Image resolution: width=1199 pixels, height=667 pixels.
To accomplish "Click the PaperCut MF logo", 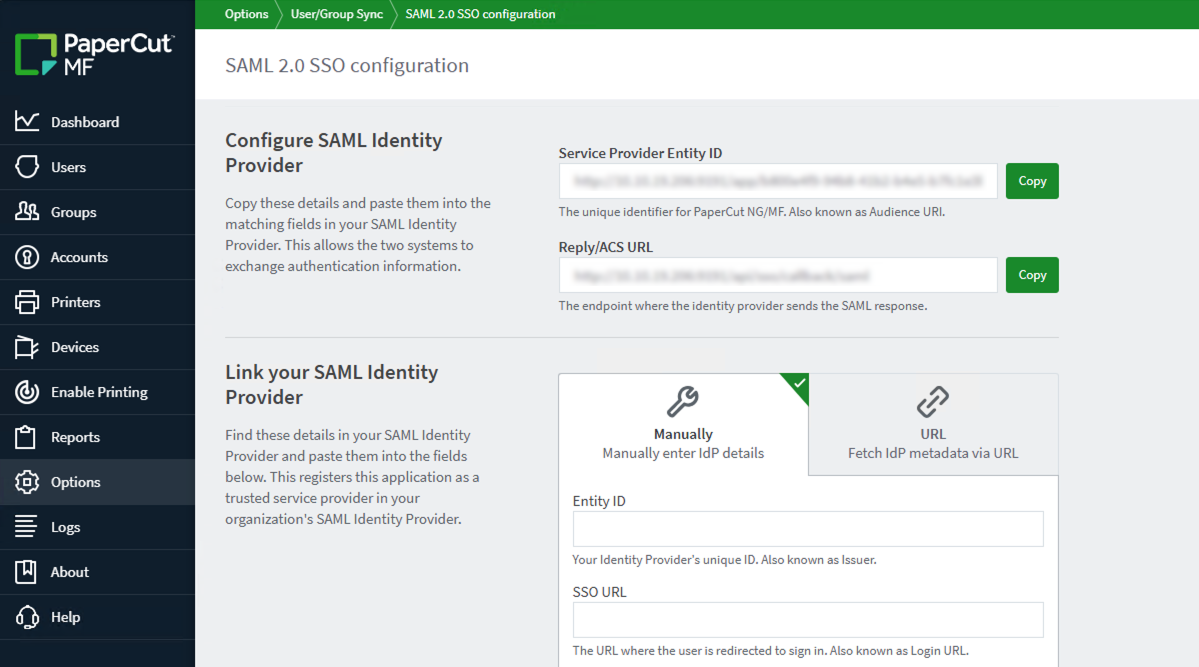I will (94, 54).
